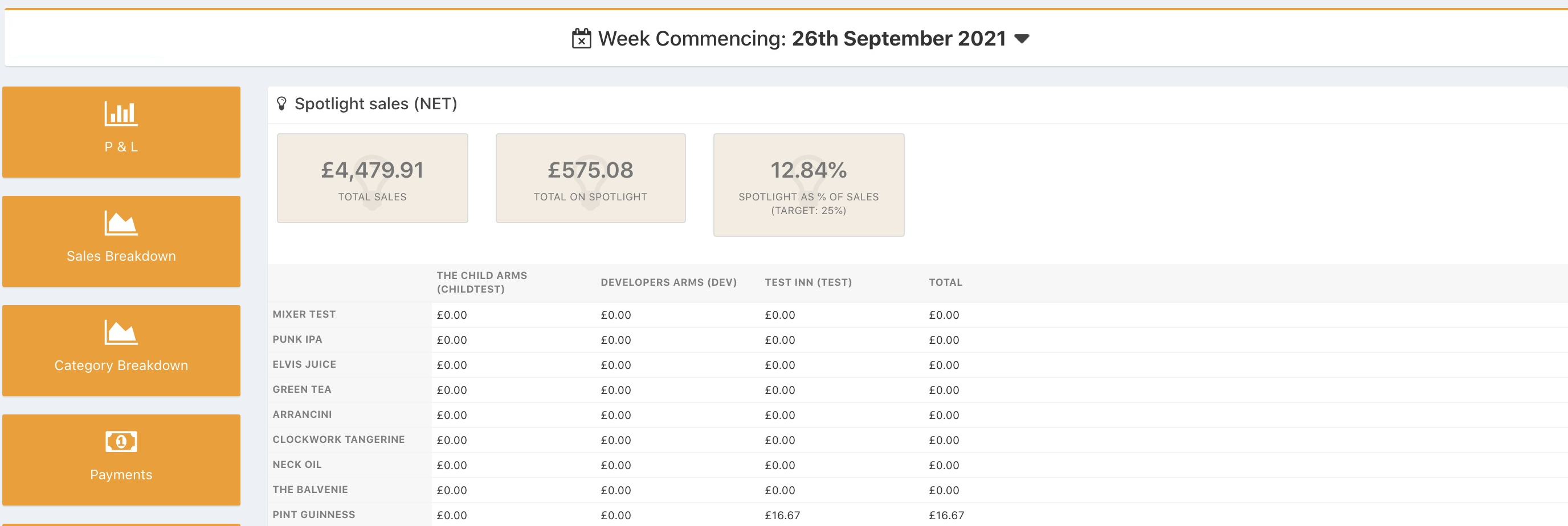The image size is (1568, 526).
Task: Open the 26th September 2021 date picker
Action: [898, 39]
